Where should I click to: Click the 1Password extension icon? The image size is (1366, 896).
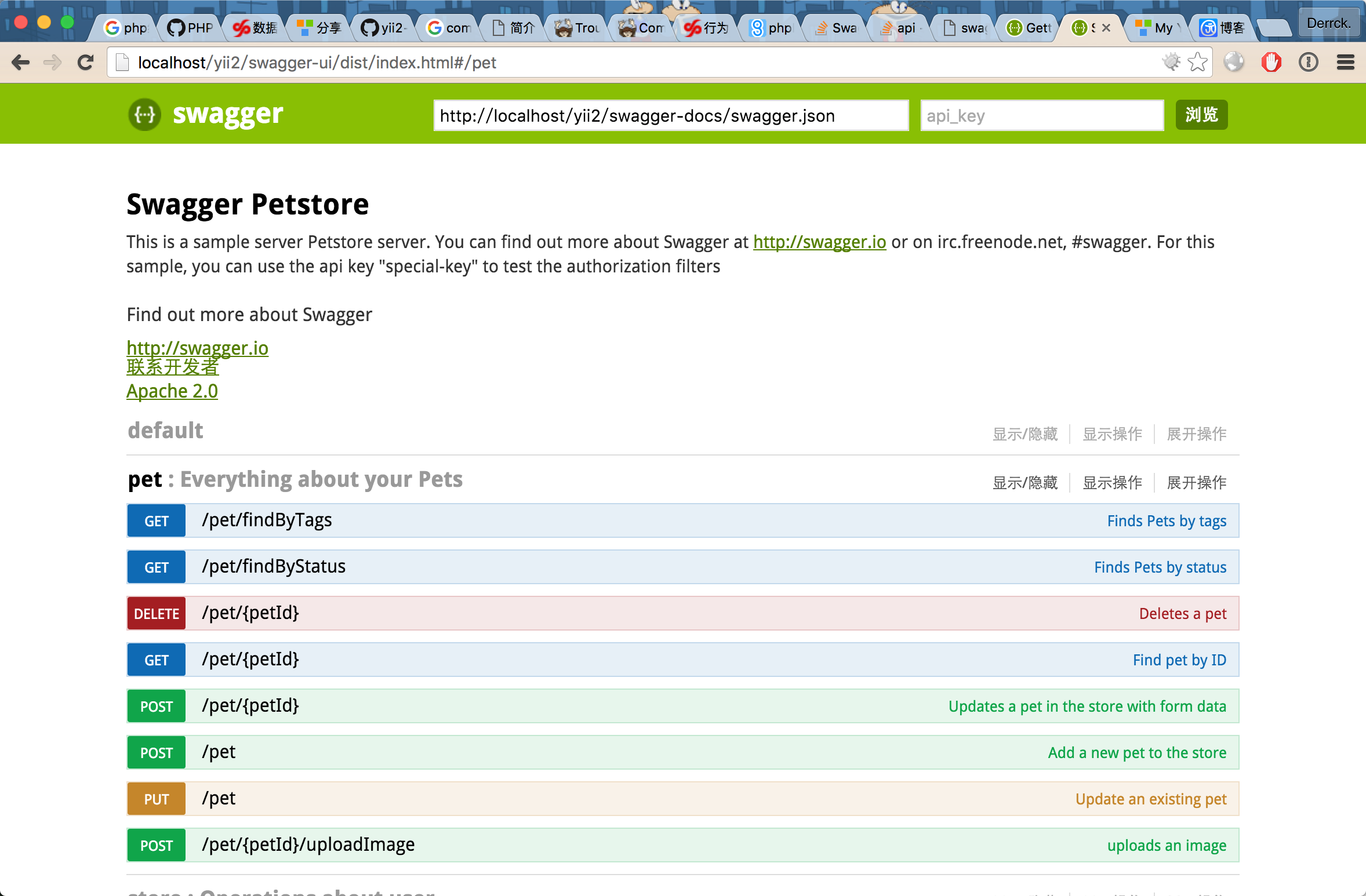(1308, 62)
